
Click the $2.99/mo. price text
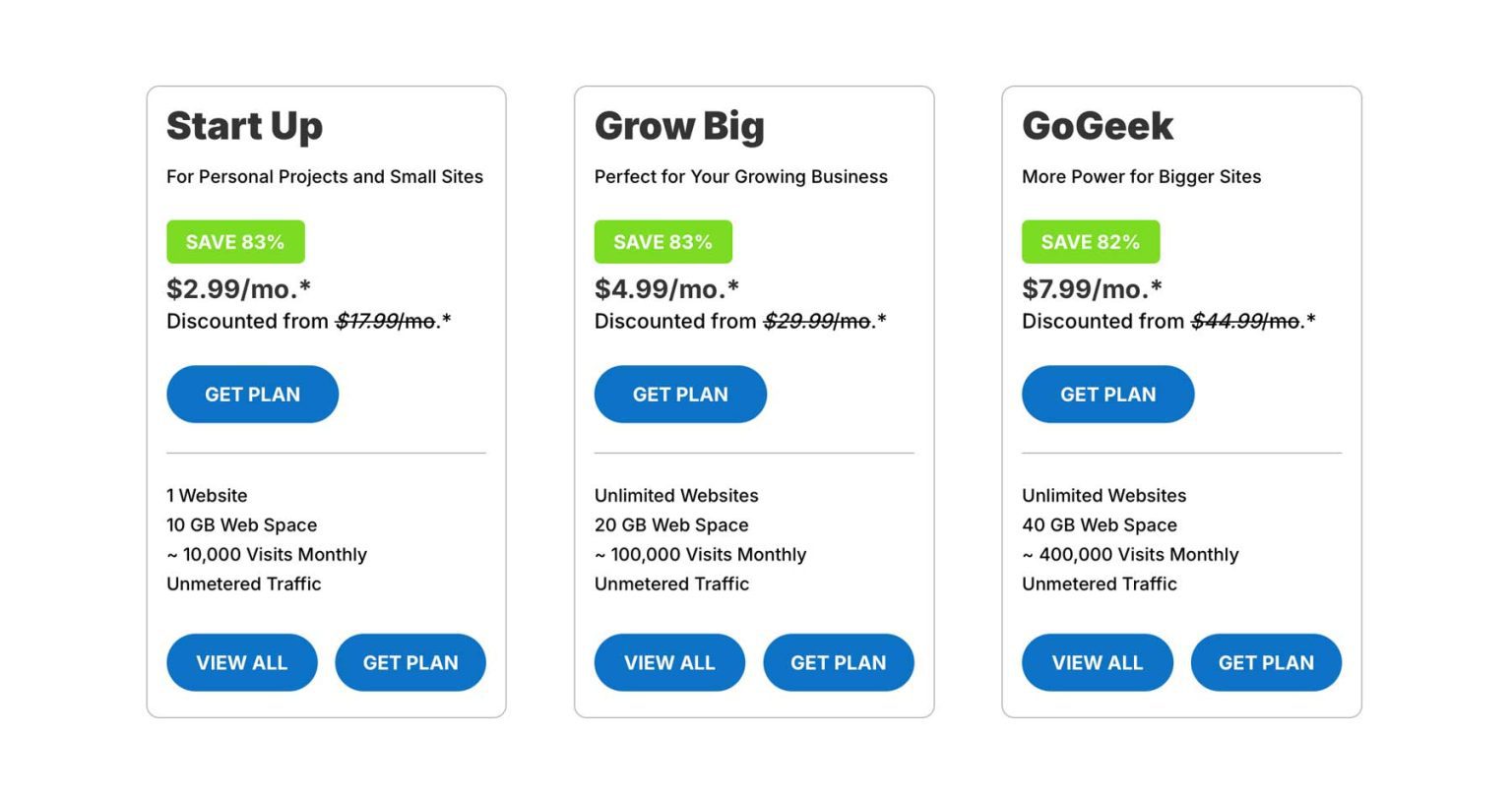(236, 288)
